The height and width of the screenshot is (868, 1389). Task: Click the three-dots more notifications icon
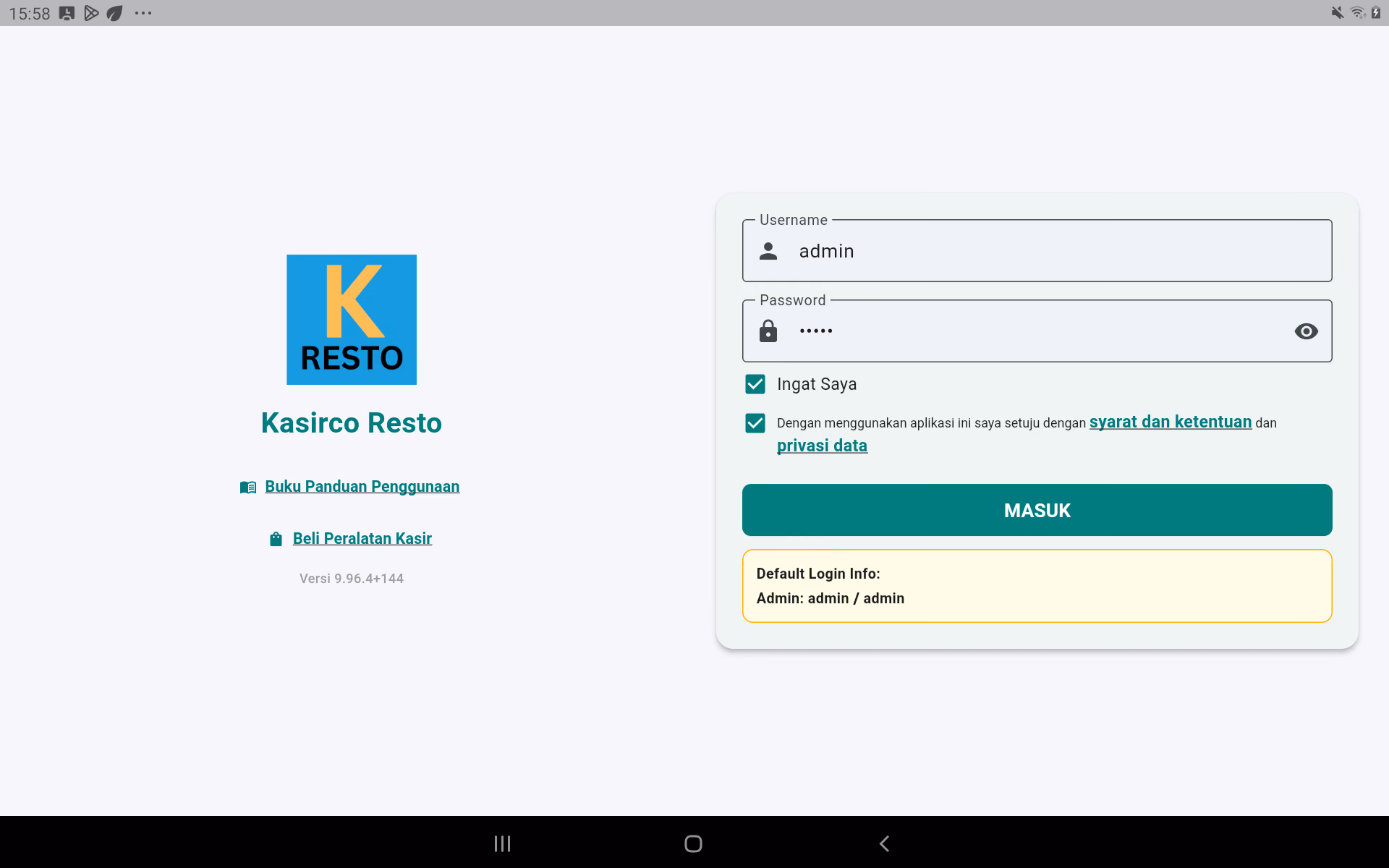point(143,13)
